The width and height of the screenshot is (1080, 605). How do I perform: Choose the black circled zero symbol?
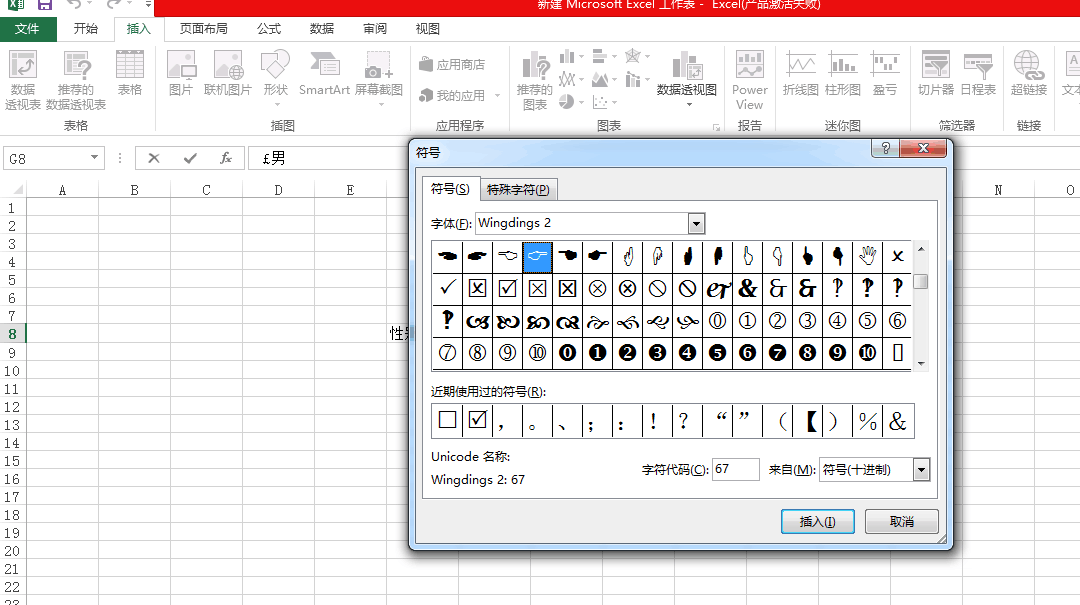pyautogui.click(x=567, y=352)
